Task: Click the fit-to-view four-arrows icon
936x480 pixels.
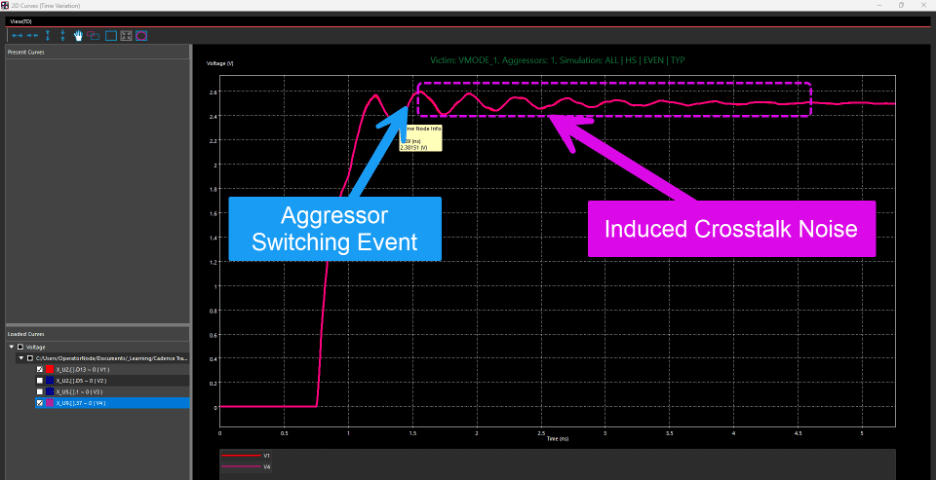Action: [126, 36]
